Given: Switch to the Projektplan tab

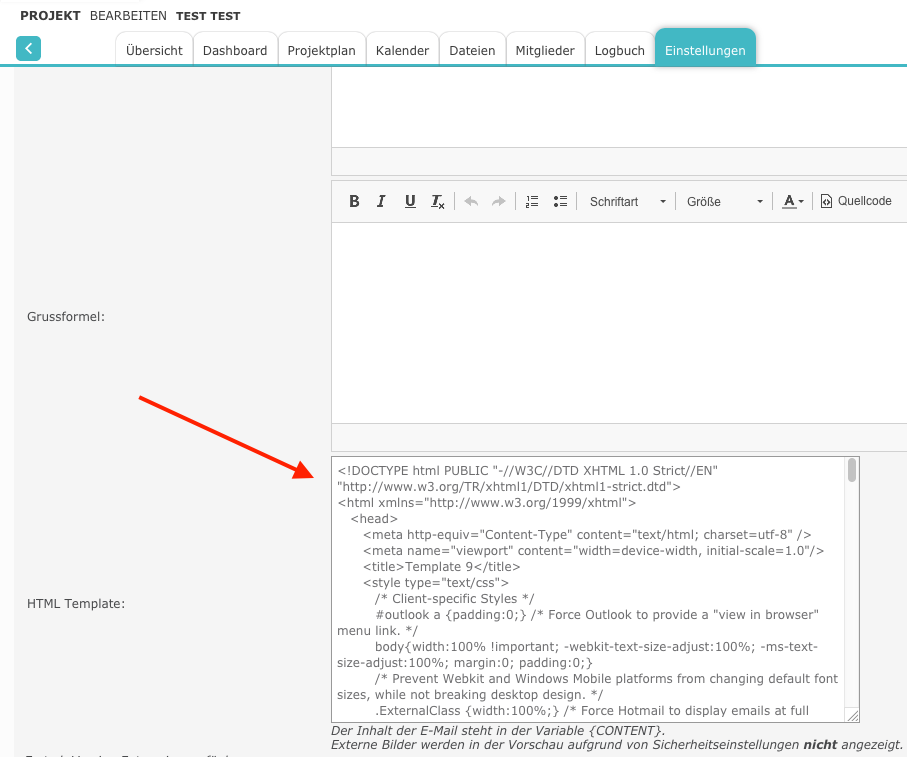Looking at the screenshot, I should (321, 50).
